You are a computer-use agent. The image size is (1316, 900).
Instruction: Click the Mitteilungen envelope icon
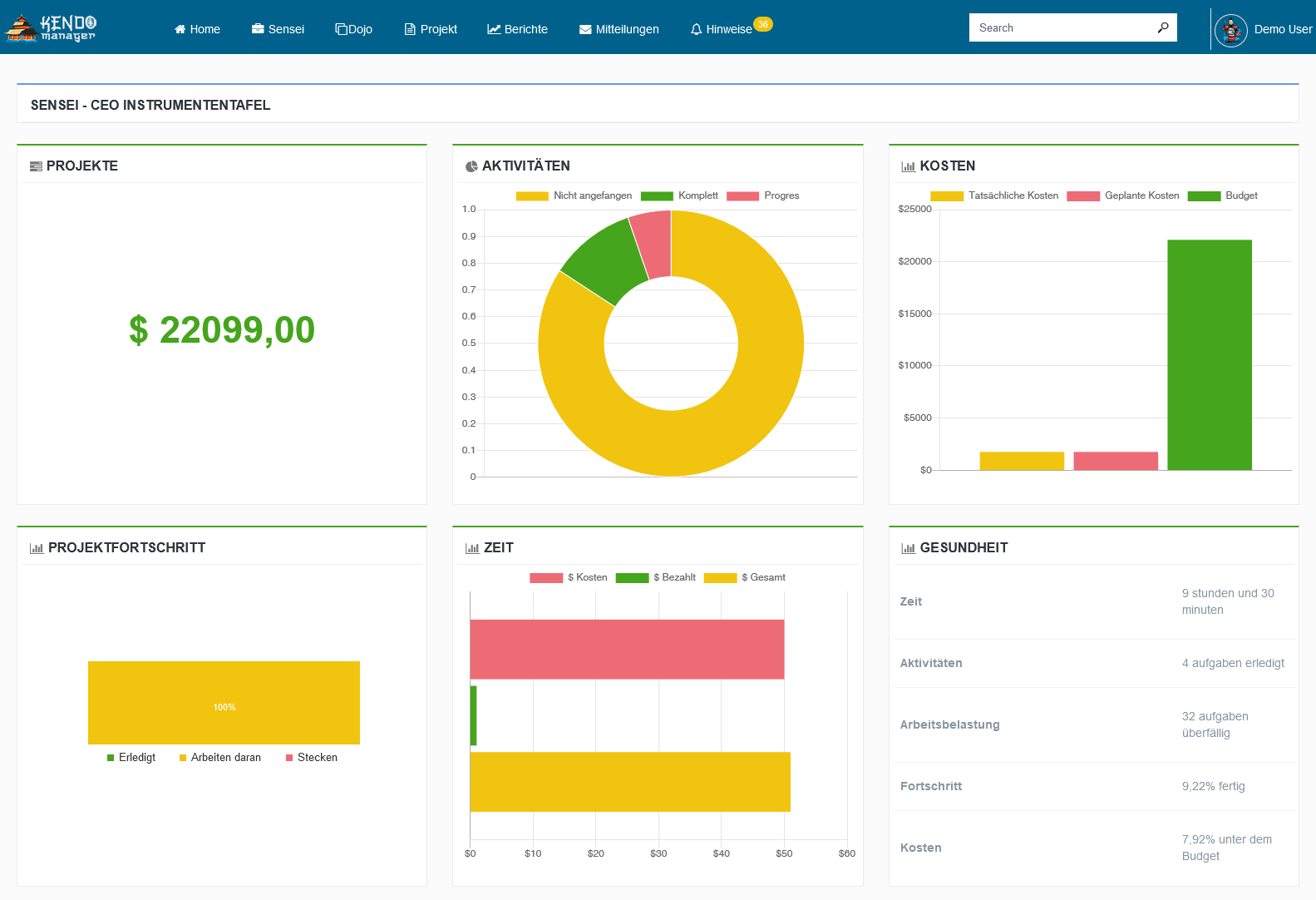coord(585,29)
